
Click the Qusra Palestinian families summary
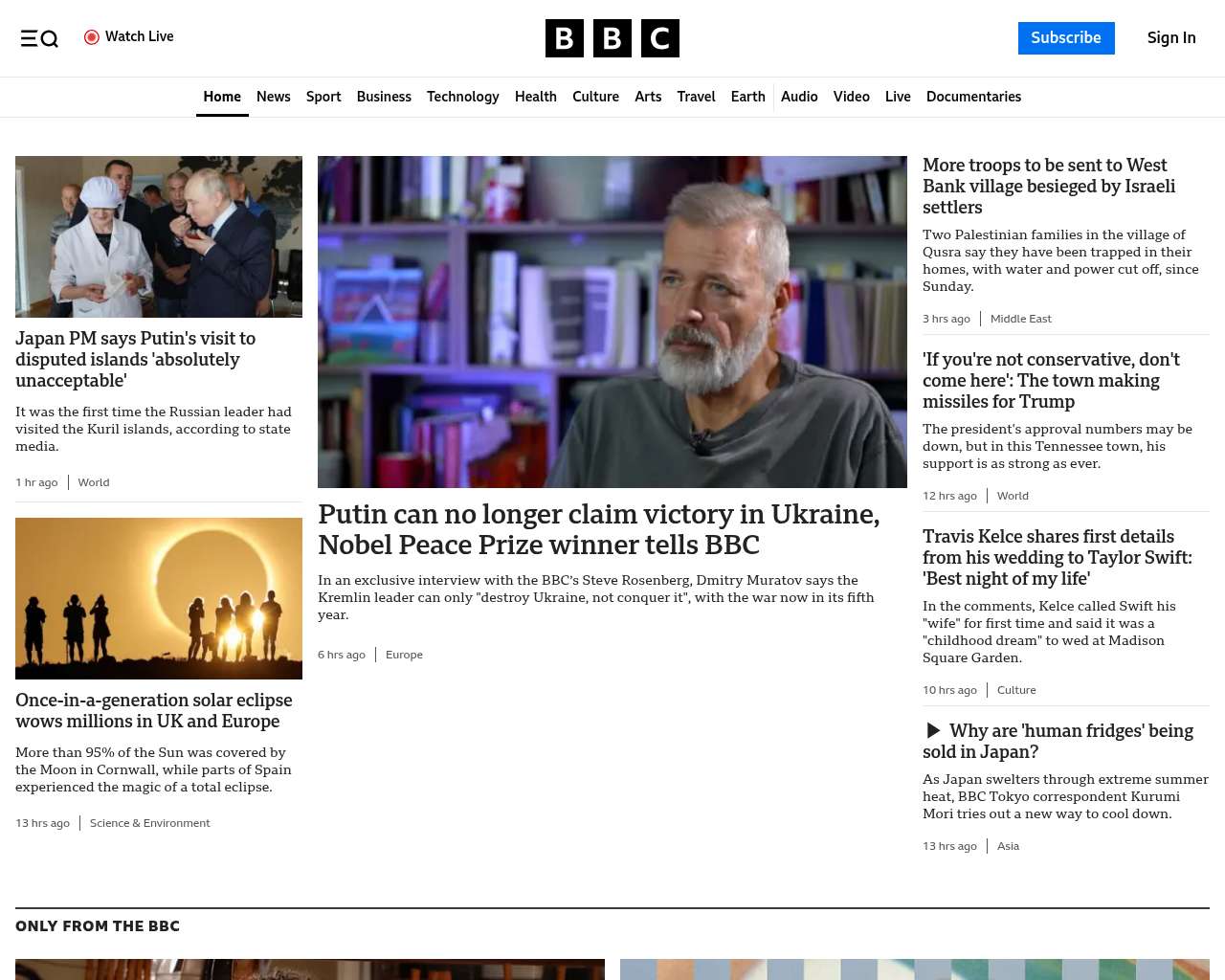click(x=1060, y=260)
